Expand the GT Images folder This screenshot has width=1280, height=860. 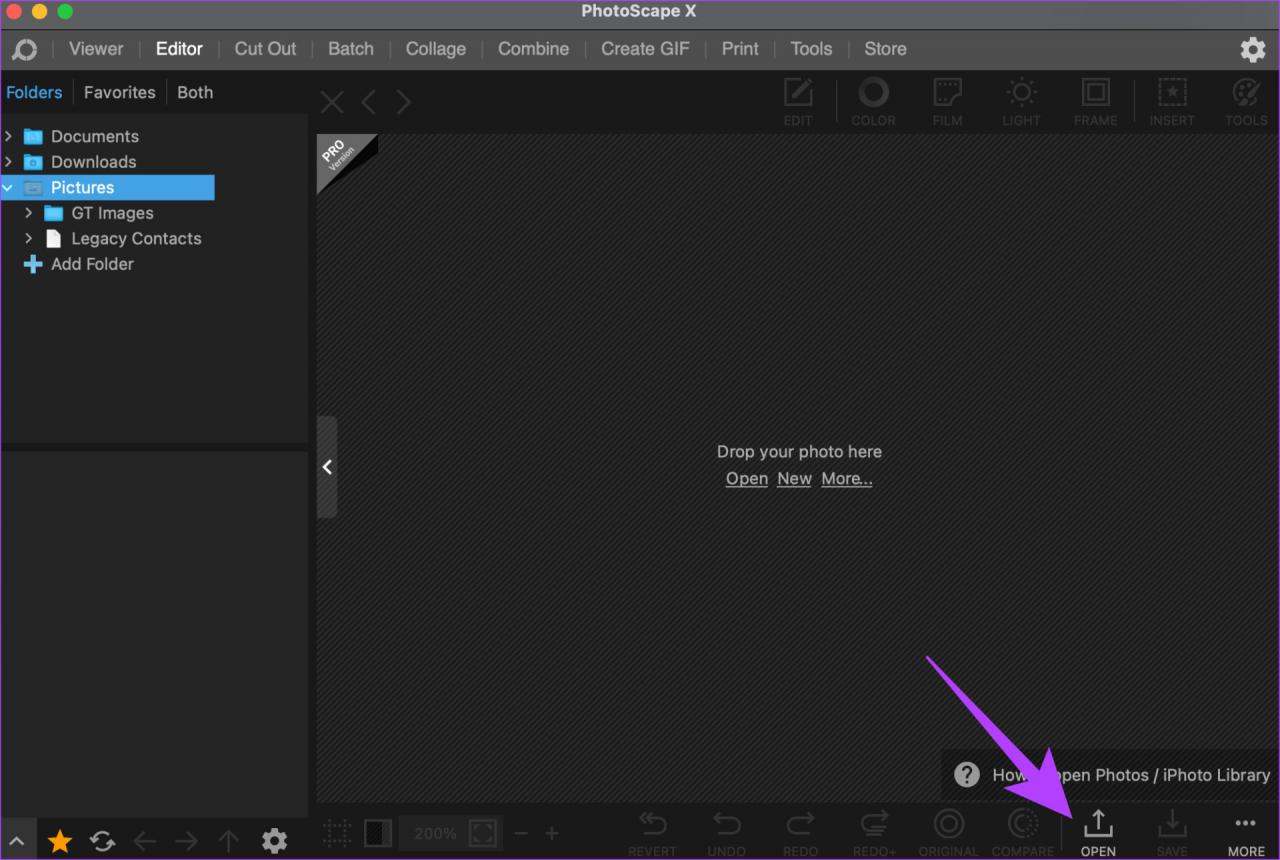pyautogui.click(x=29, y=213)
